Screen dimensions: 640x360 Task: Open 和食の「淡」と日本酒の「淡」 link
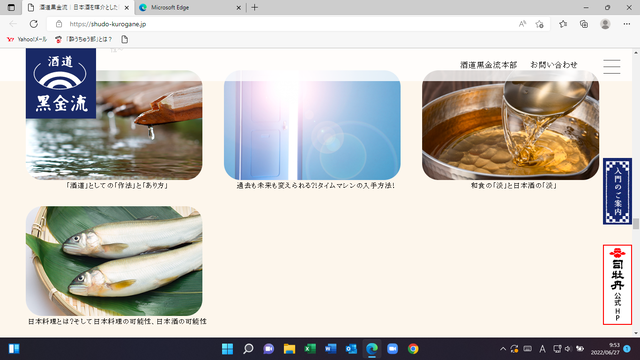(x=514, y=185)
